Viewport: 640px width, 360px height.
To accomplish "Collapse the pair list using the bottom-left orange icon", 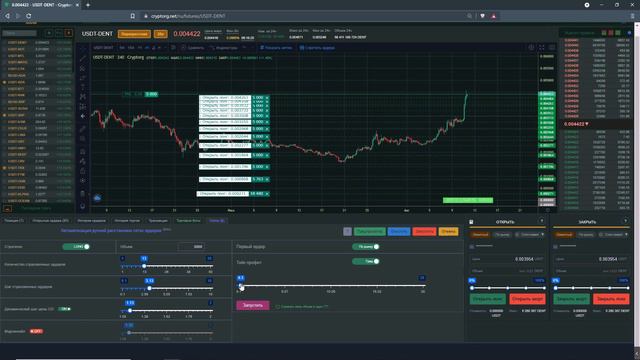I will point(7,209).
